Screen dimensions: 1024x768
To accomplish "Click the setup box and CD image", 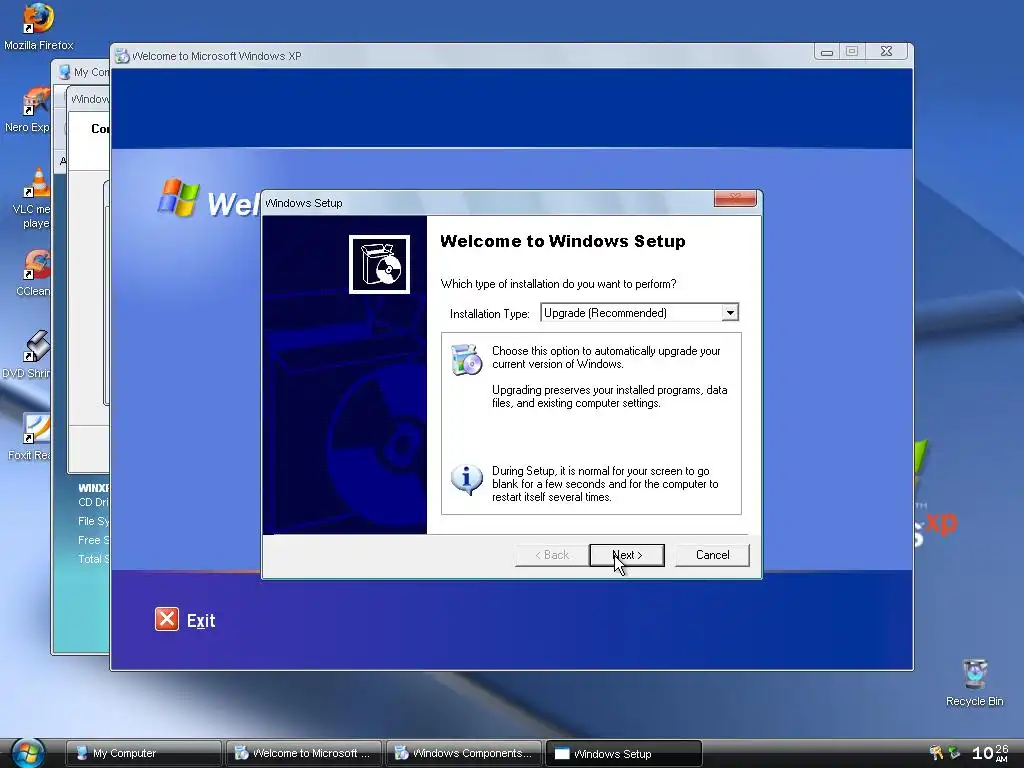I will (379, 264).
